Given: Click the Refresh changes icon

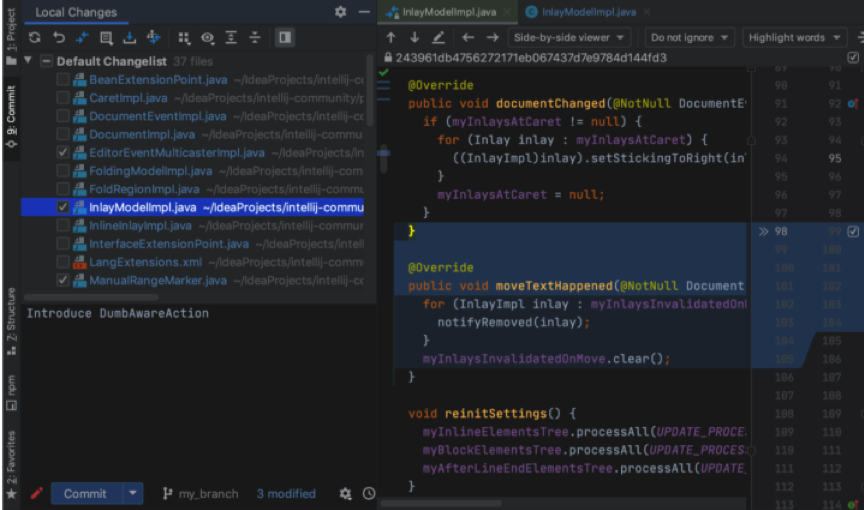Looking at the screenshot, I should (35, 37).
